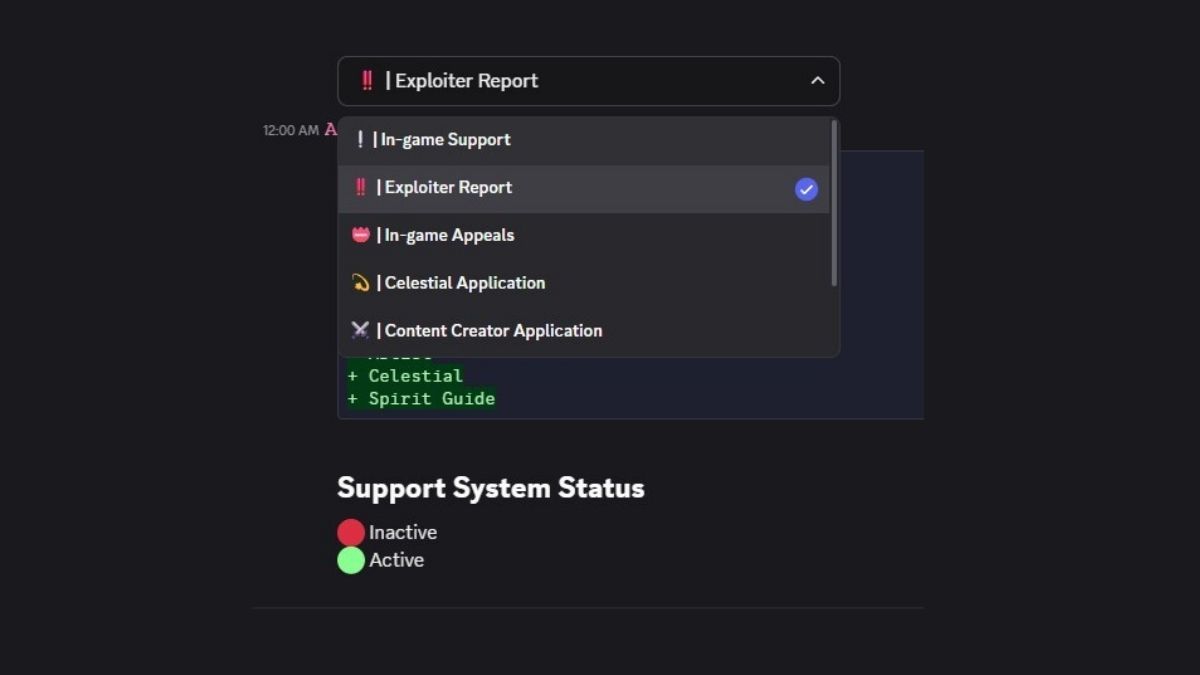
Task: Click the pink author name beside the timestamp
Action: click(x=330, y=129)
